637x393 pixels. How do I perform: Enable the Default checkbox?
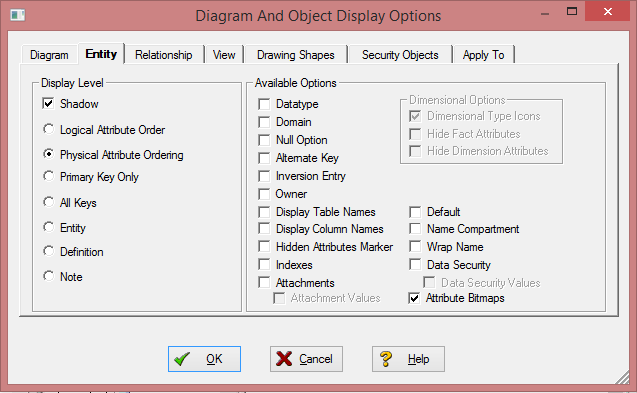pos(415,212)
